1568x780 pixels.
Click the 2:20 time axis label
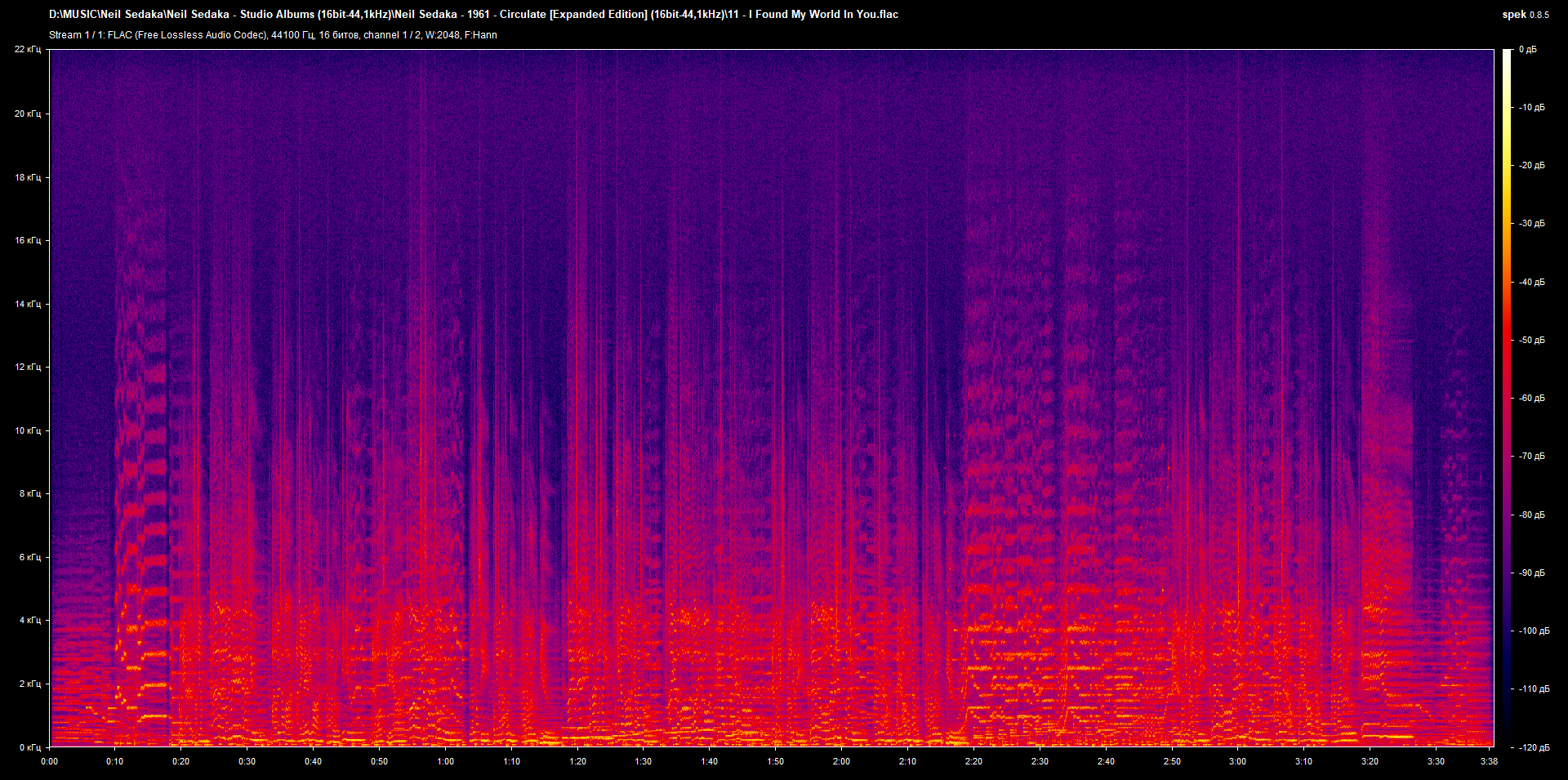coord(973,761)
